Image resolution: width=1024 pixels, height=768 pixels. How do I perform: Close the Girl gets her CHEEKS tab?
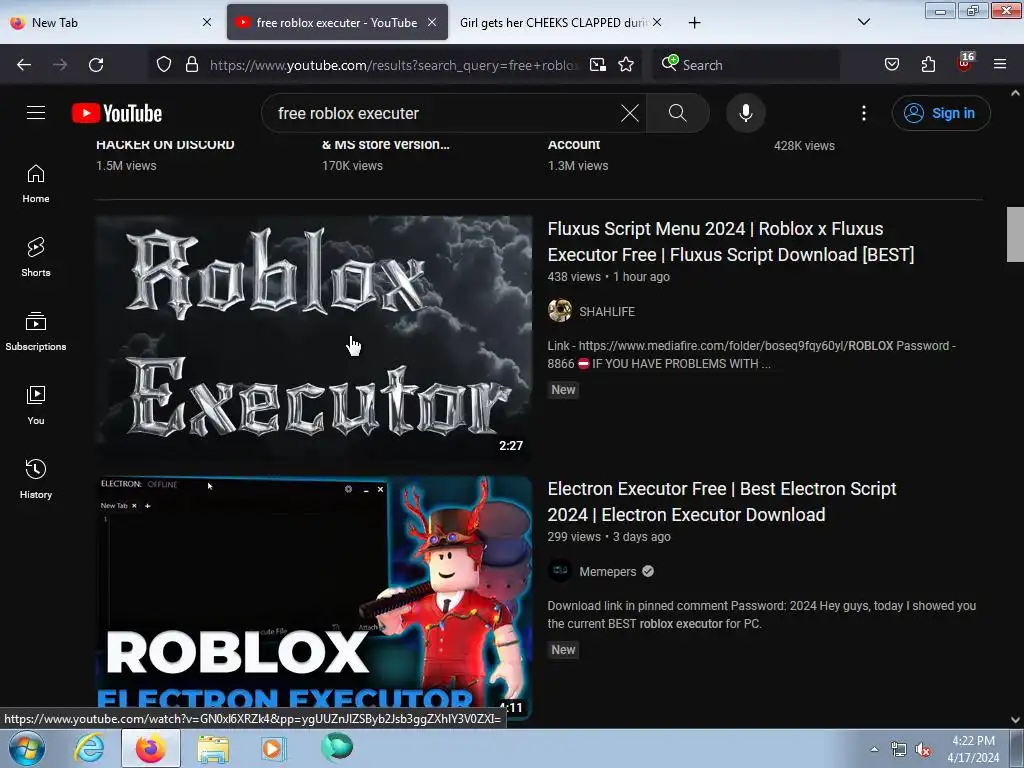(657, 22)
